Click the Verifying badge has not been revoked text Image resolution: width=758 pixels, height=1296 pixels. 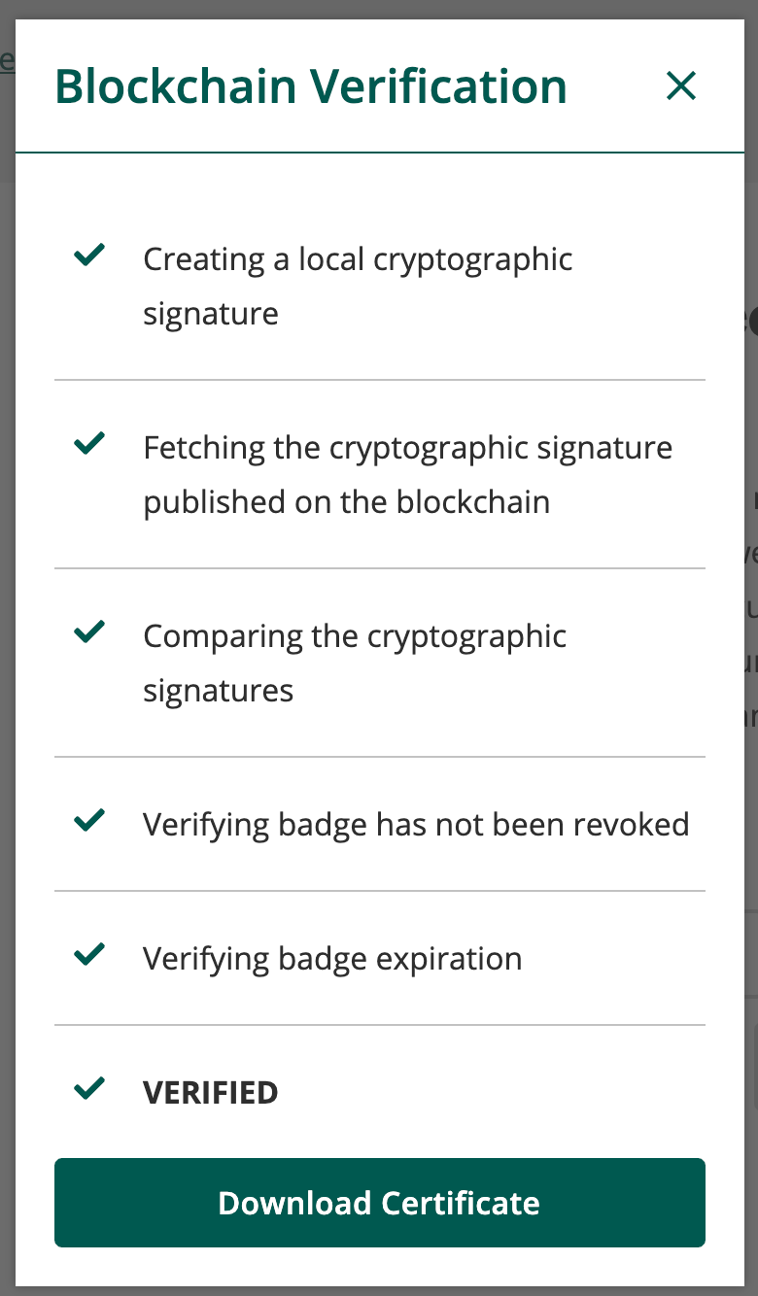click(417, 823)
